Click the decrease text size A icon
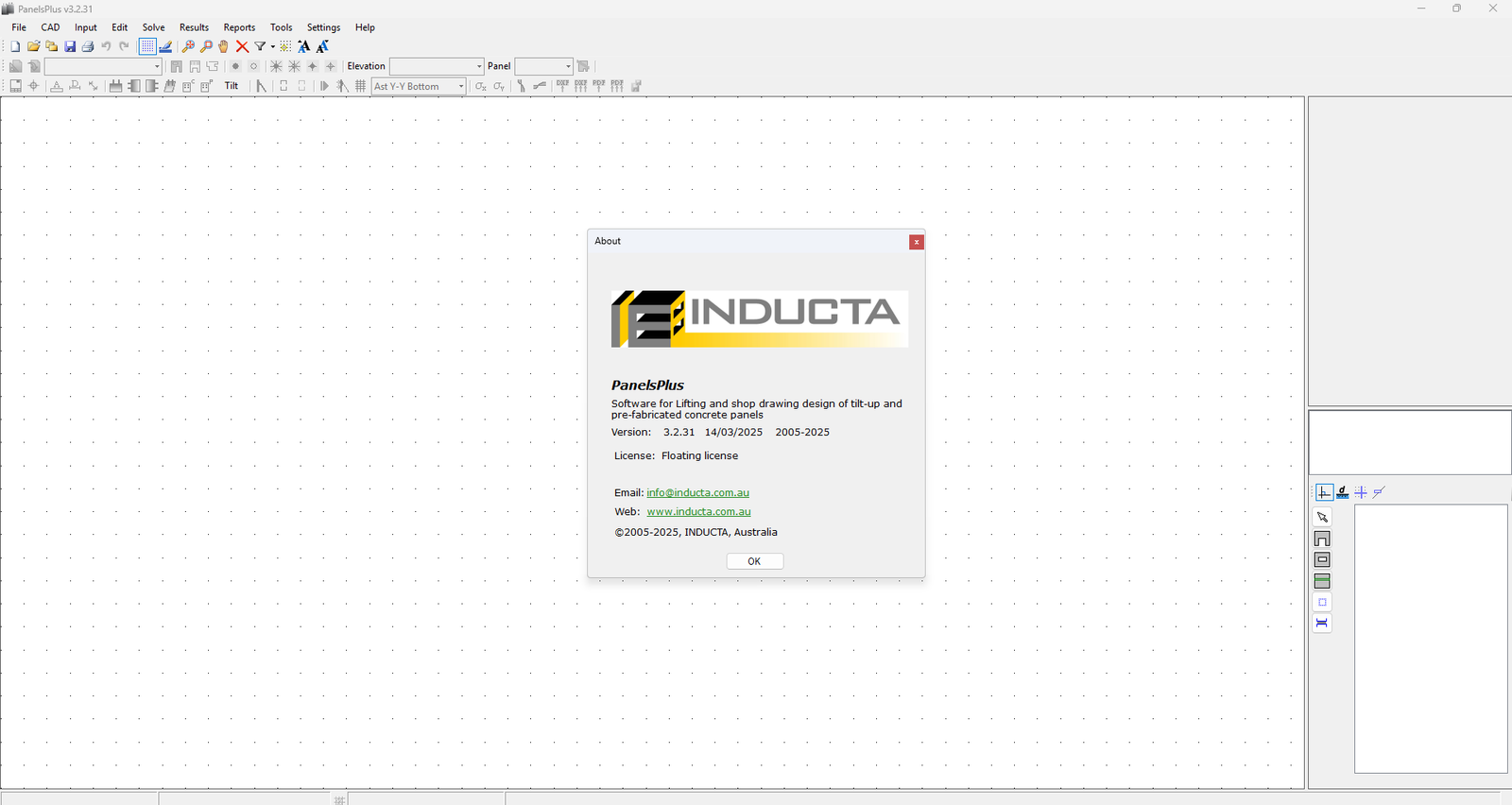The image size is (1512, 805). pos(323,46)
